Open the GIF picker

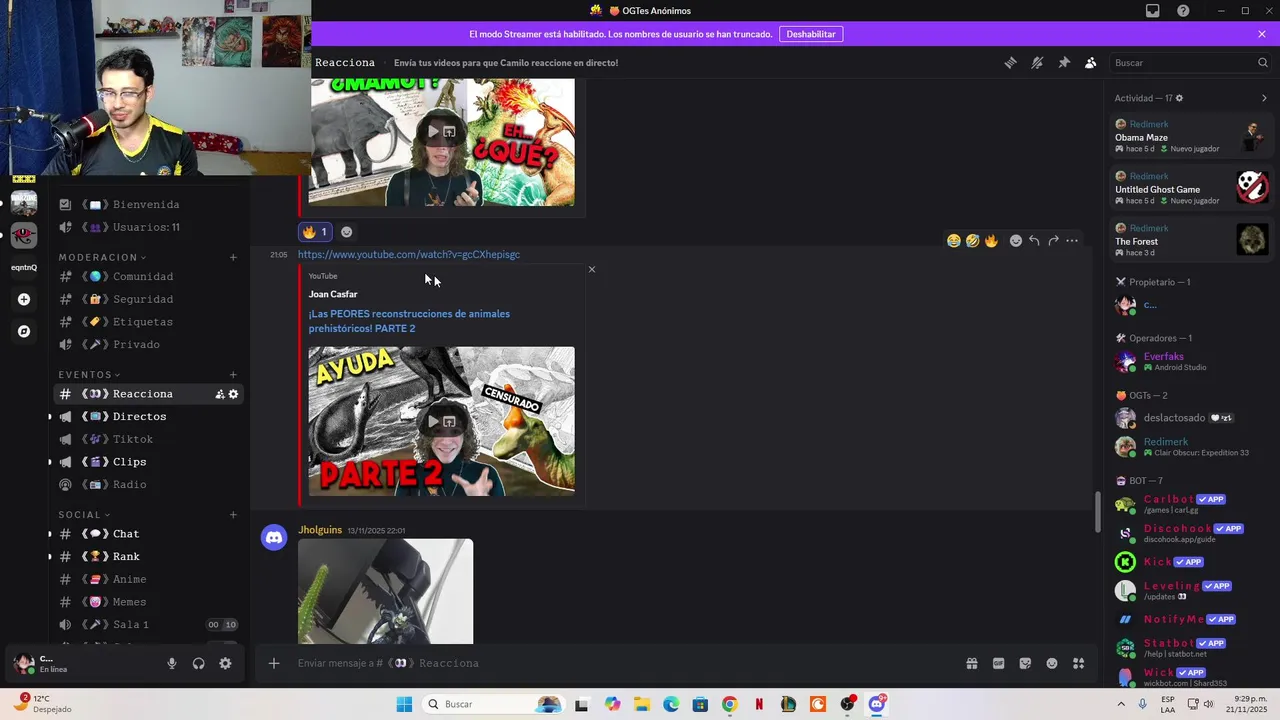pyautogui.click(x=998, y=663)
